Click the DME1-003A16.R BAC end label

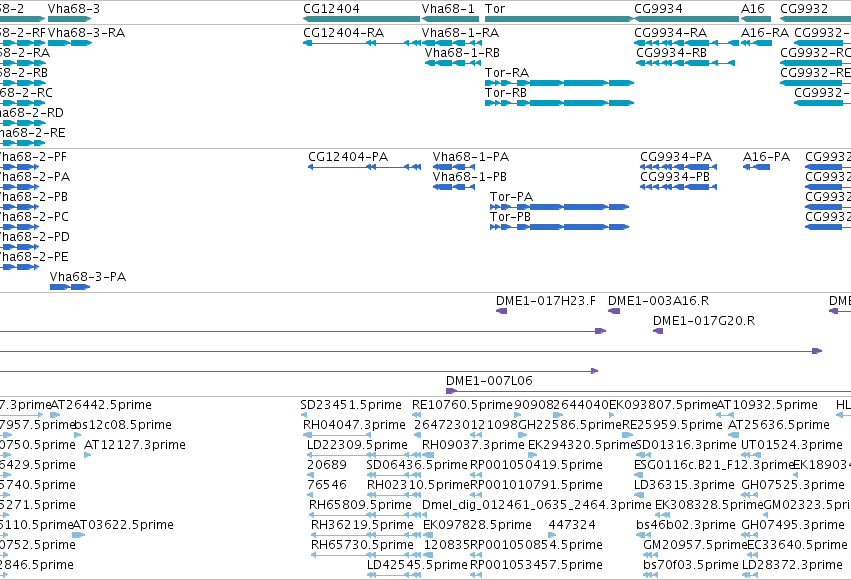658,301
